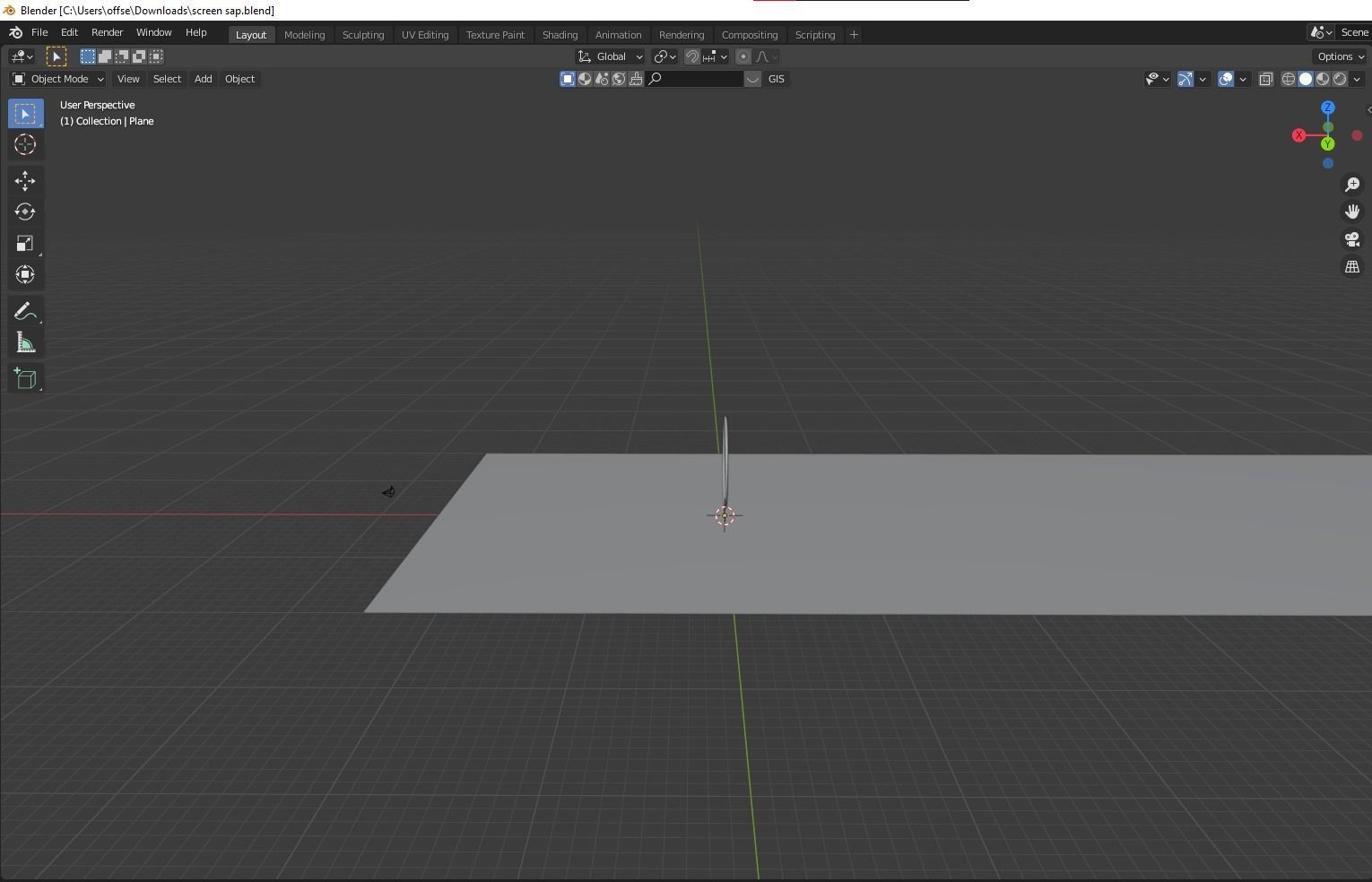Click the X axis on navigation gizmo

1298,135
